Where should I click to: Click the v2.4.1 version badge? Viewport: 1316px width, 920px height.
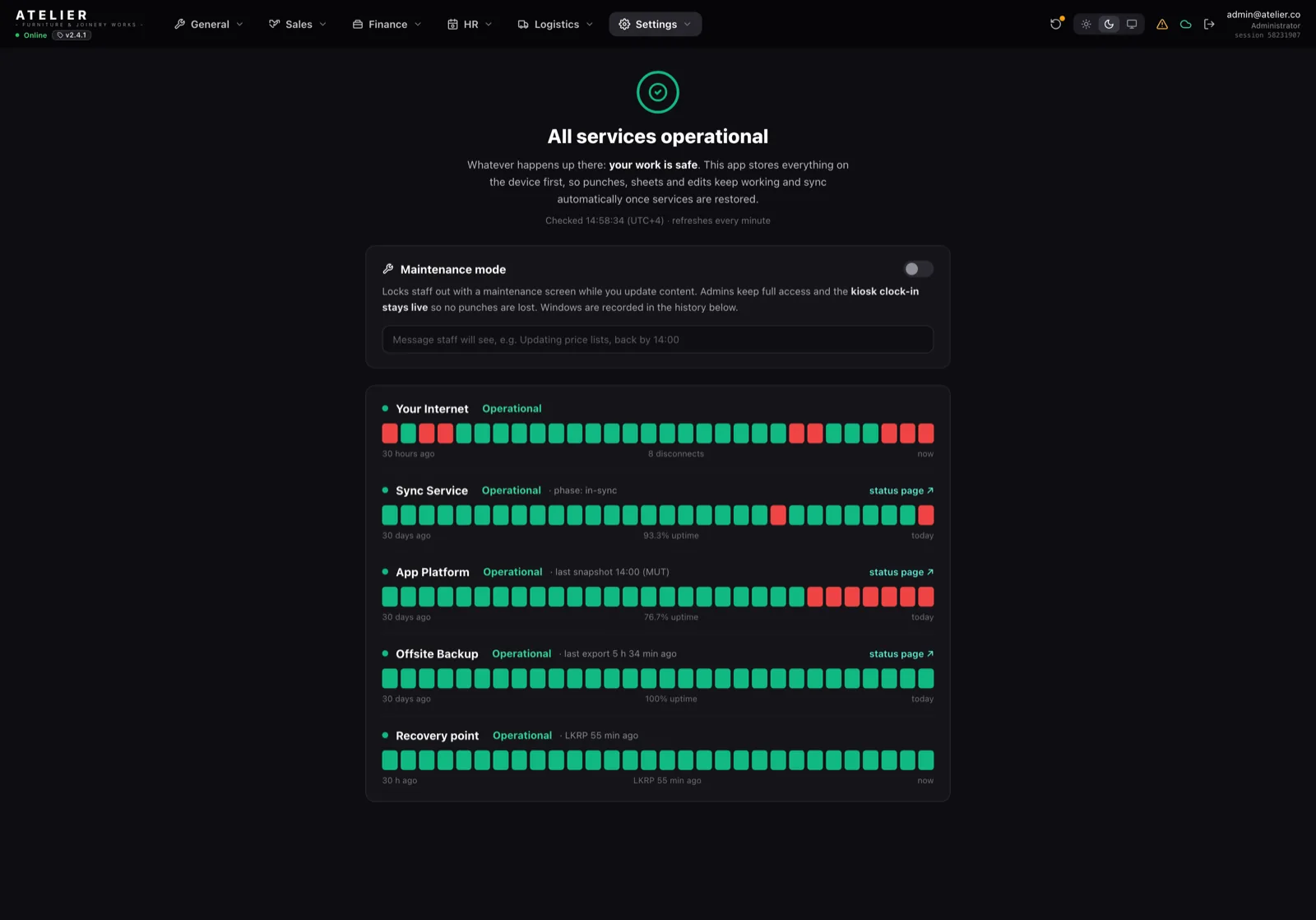tap(72, 35)
